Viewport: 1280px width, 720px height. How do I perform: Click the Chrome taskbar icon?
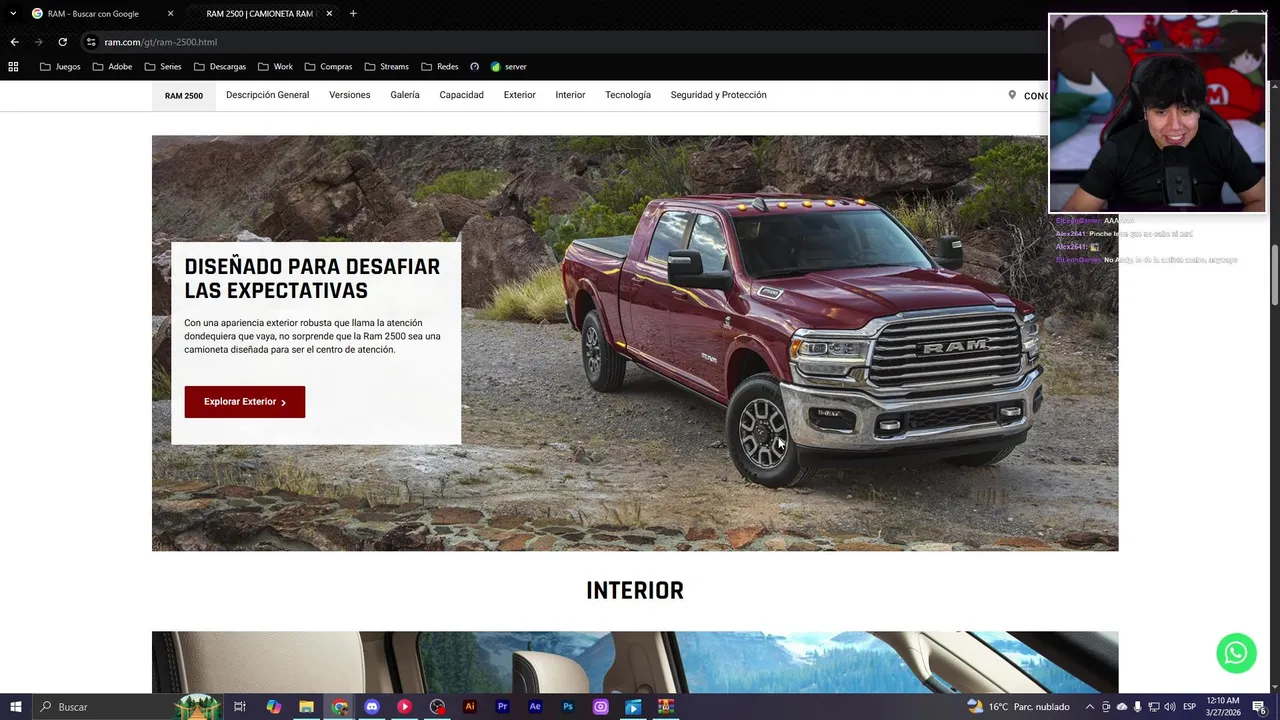(340, 707)
